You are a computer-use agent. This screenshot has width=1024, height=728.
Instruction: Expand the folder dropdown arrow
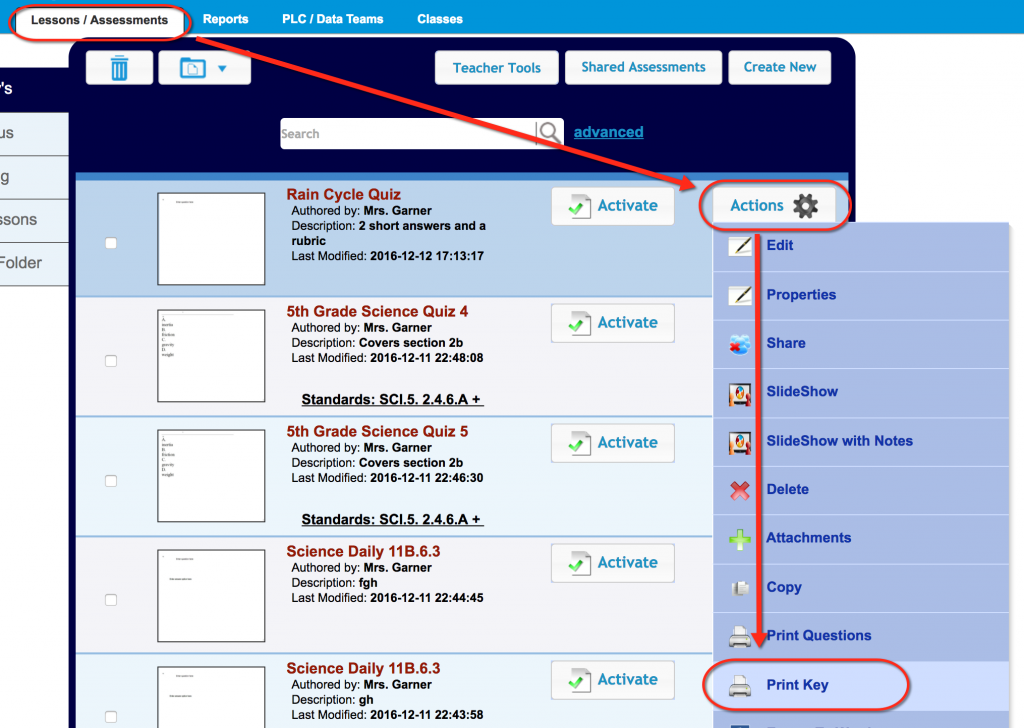pyautogui.click(x=222, y=67)
